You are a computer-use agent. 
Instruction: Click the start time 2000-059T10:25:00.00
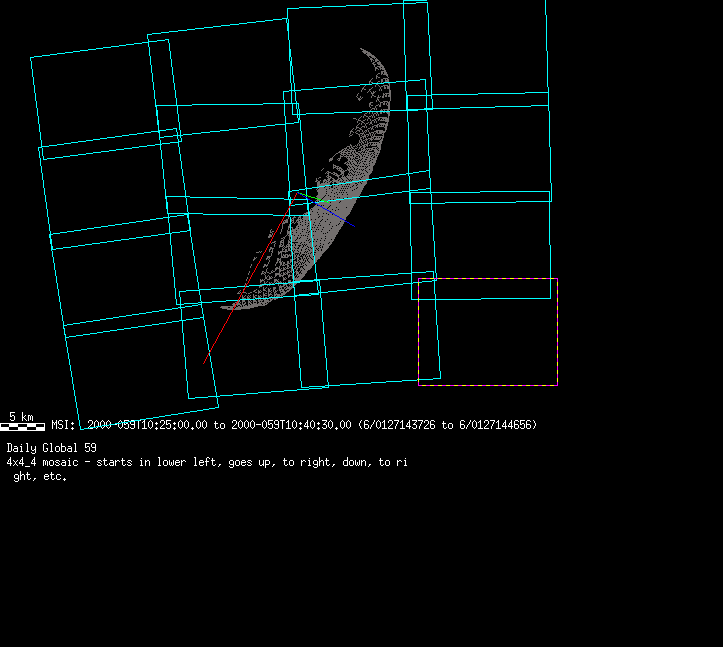pyautogui.click(x=147, y=425)
